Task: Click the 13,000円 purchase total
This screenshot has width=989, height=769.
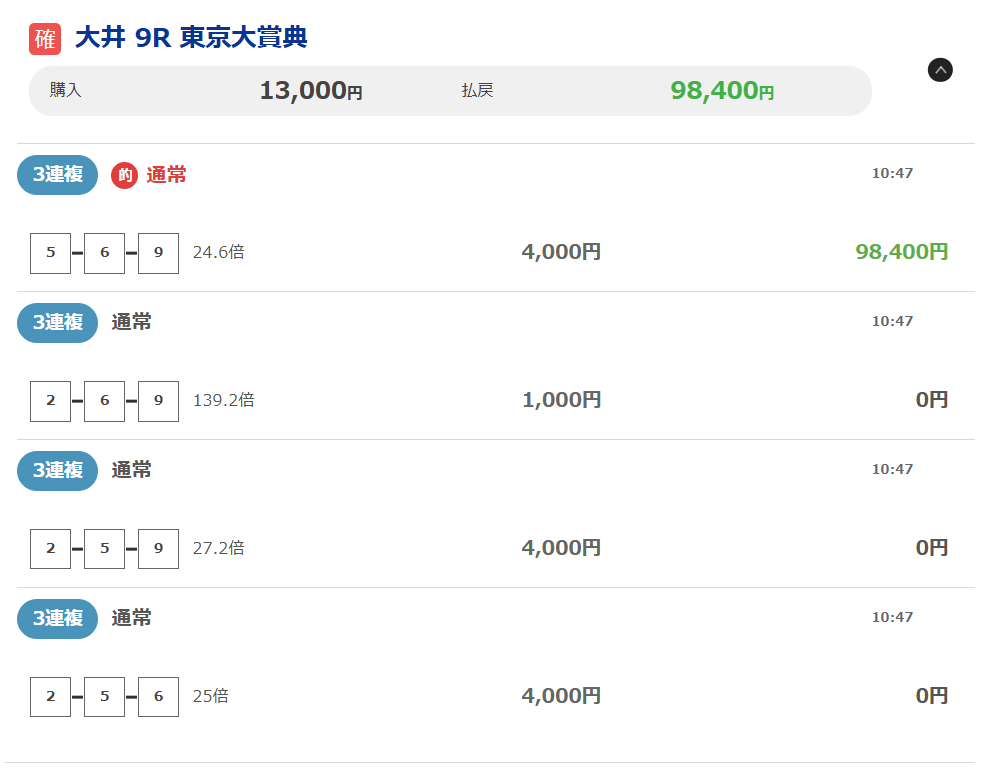Action: (311, 91)
